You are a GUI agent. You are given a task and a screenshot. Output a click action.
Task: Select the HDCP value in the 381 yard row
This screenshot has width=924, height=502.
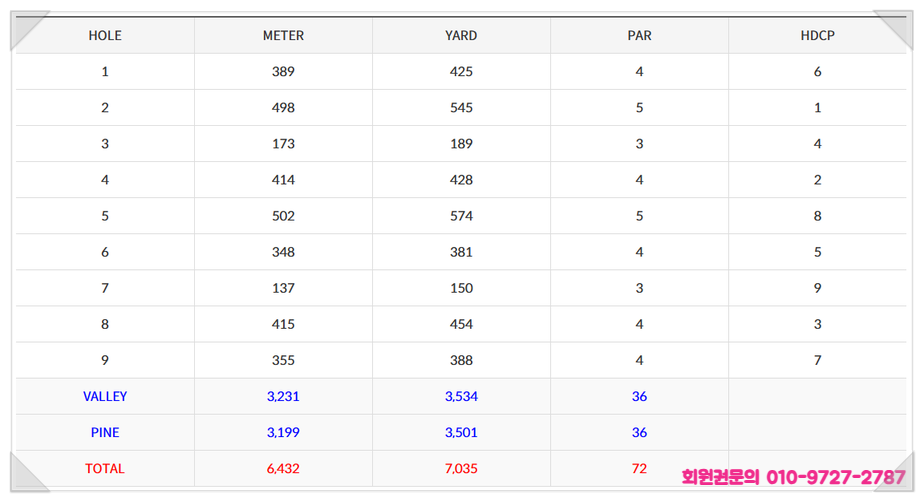click(x=817, y=252)
